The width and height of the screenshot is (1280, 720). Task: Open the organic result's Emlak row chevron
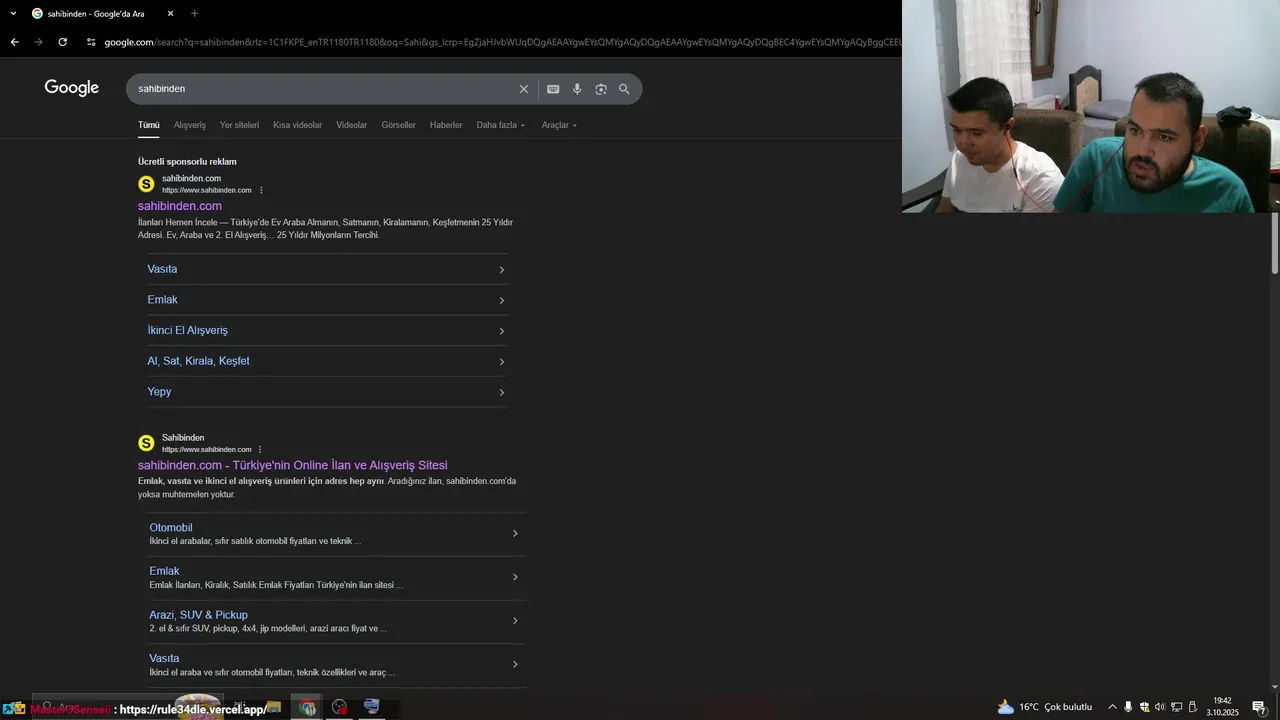coord(515,577)
